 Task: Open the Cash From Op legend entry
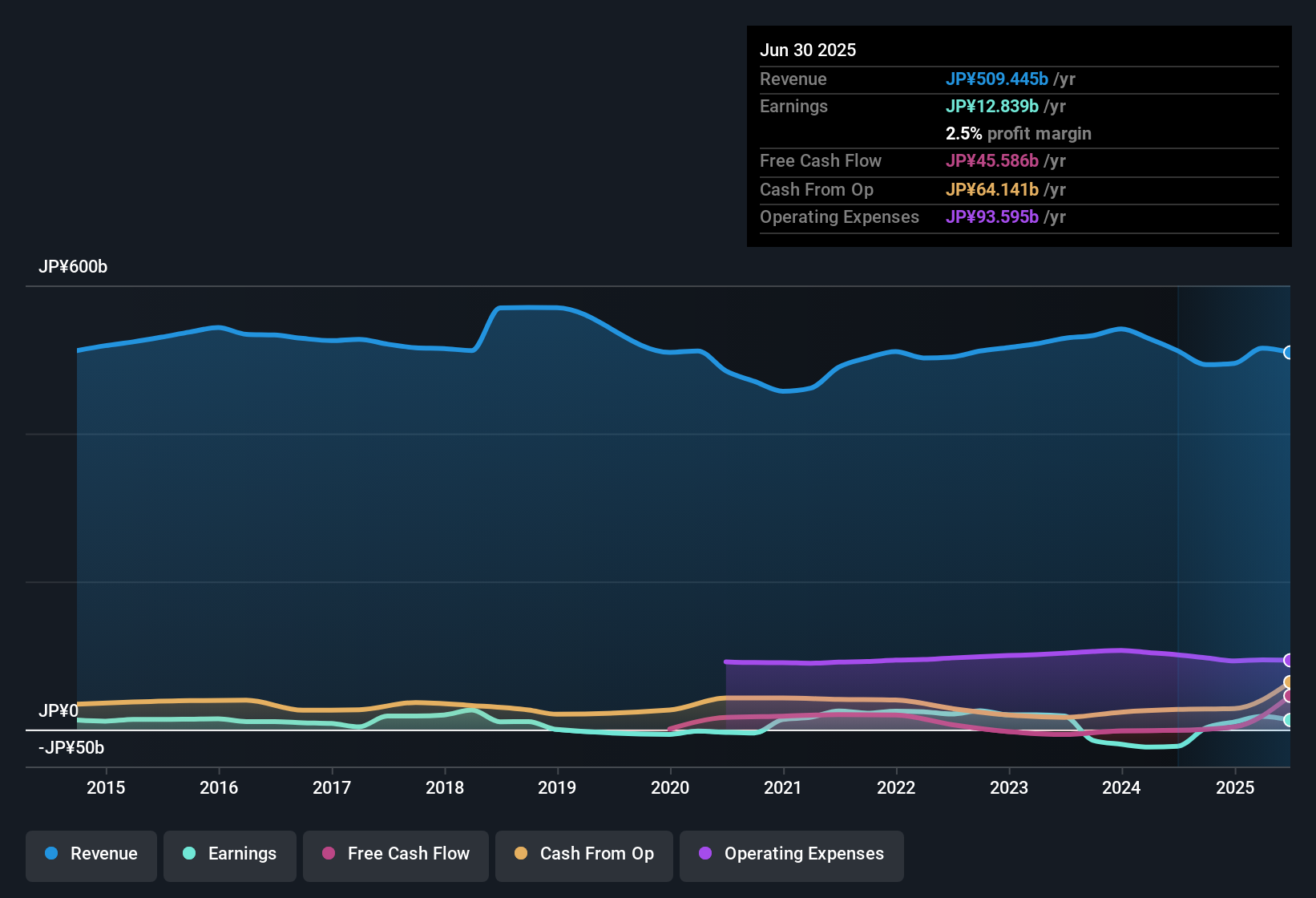583,854
